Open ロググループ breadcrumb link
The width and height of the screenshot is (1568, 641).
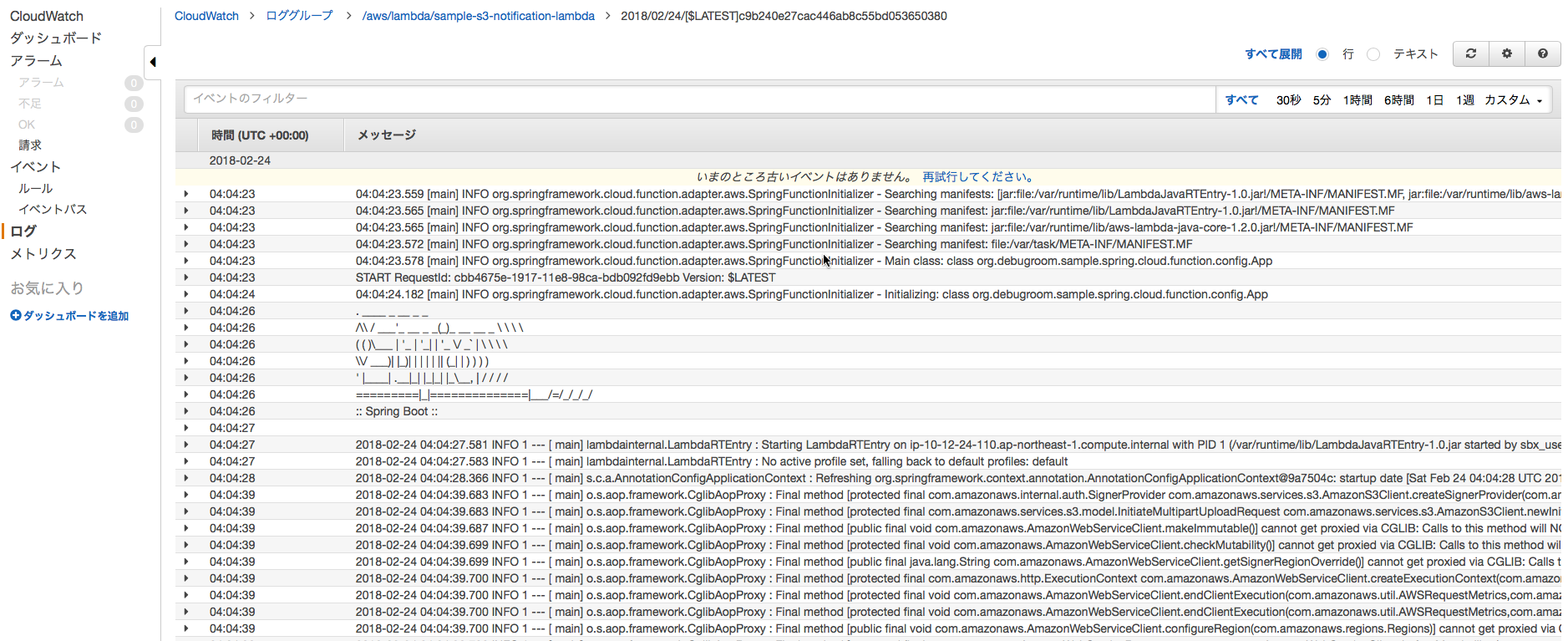pos(299,16)
